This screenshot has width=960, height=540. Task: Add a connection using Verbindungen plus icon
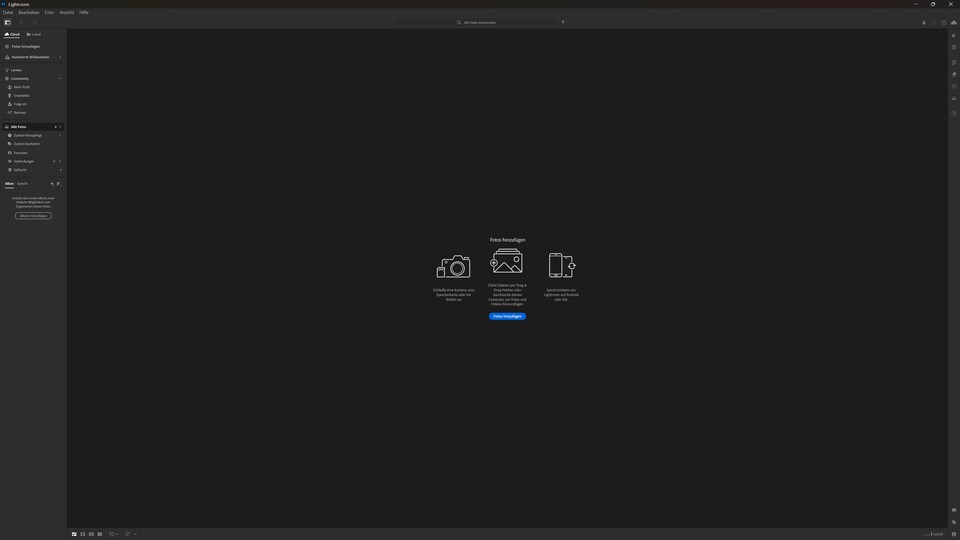tap(54, 161)
